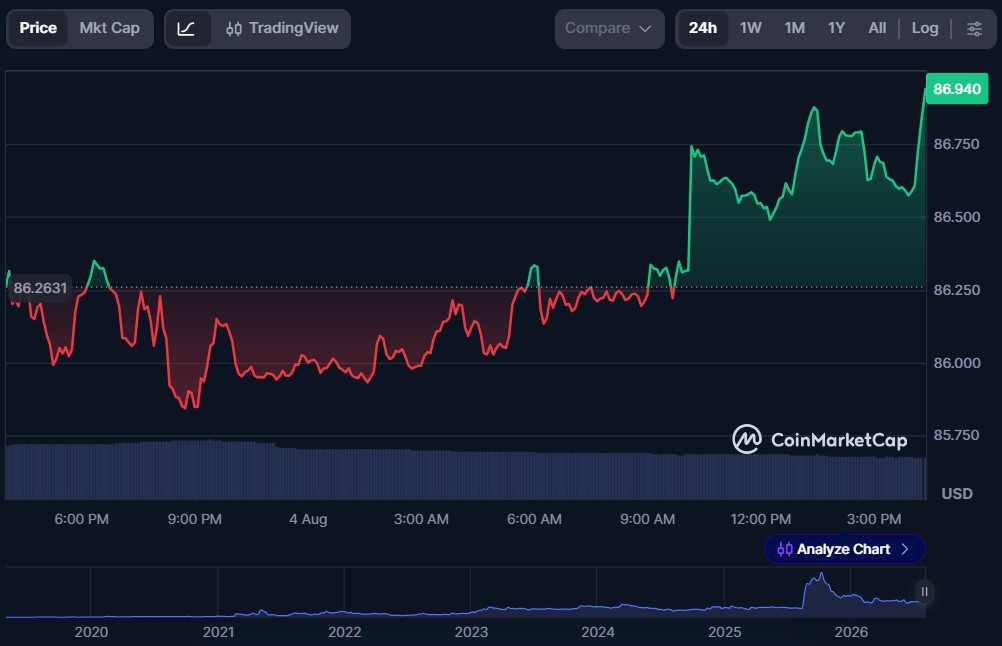Click the 4 Aug date label
This screenshot has width=1002, height=646.
pyautogui.click(x=308, y=519)
